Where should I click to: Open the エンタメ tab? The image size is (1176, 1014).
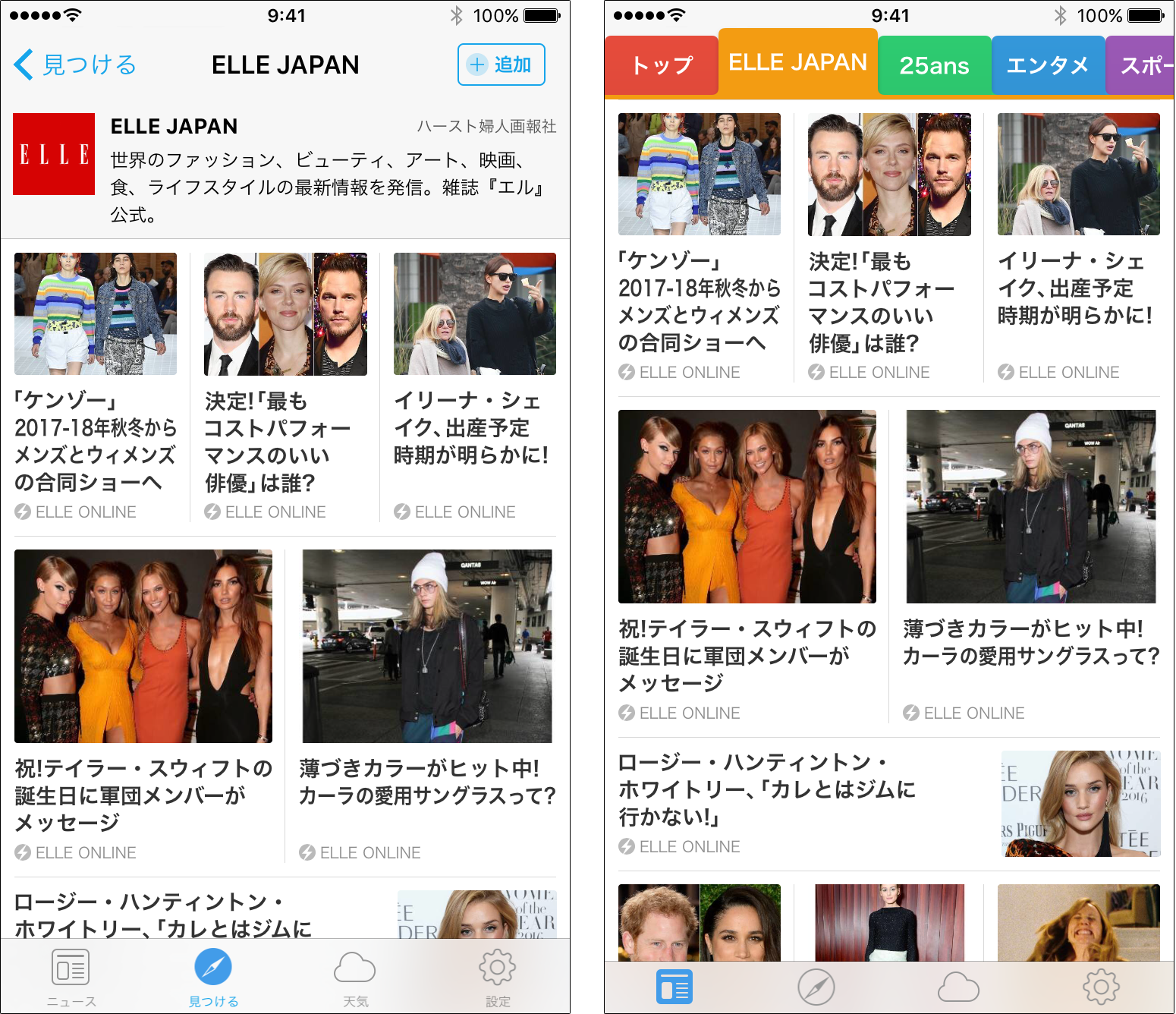point(1048,66)
